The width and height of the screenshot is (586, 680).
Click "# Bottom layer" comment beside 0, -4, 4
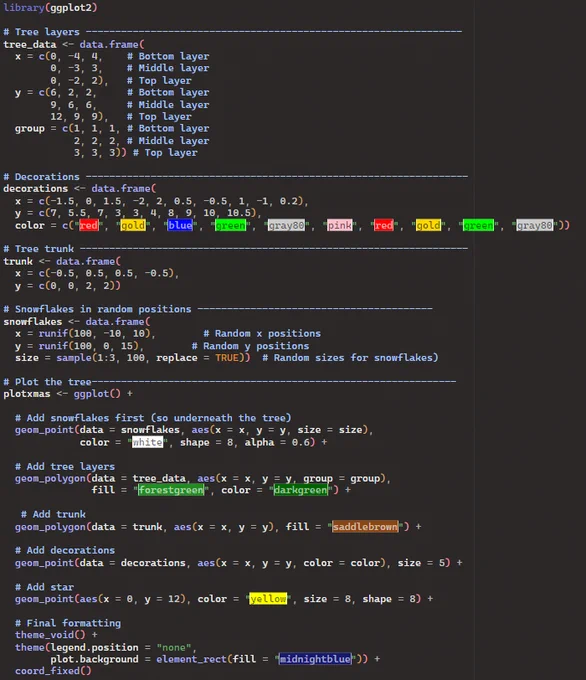click(168, 56)
